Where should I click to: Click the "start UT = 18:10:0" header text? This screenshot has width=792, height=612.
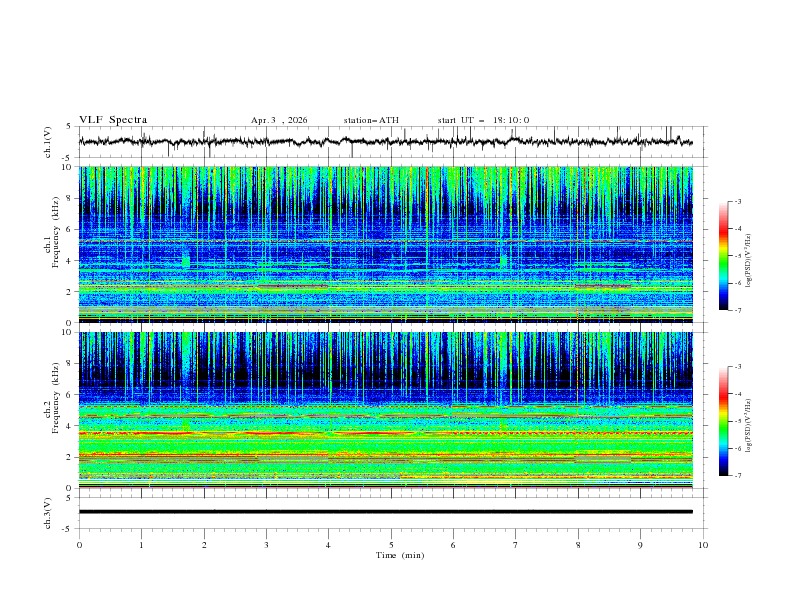[483, 120]
